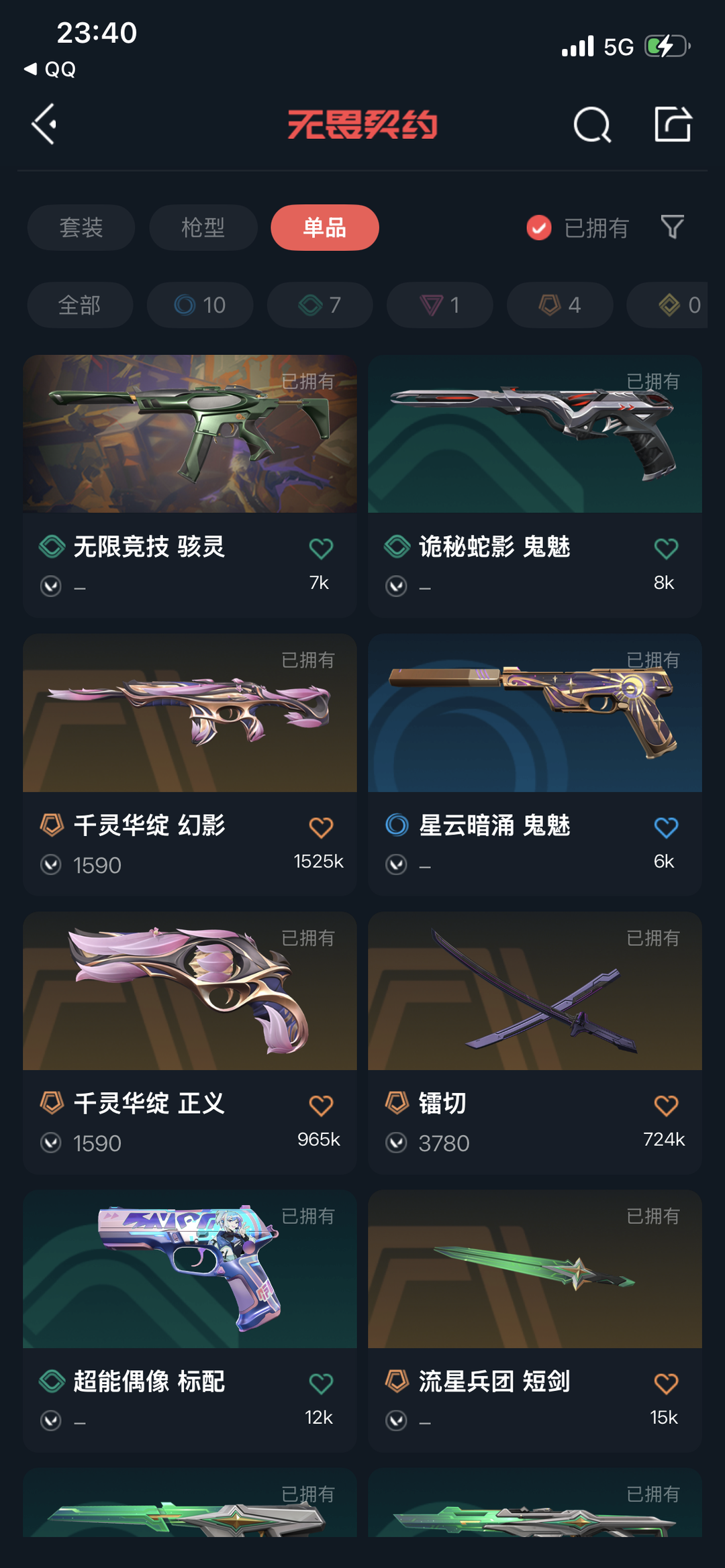
Task: Filter by green tier chip showing 7
Action: click(x=320, y=305)
